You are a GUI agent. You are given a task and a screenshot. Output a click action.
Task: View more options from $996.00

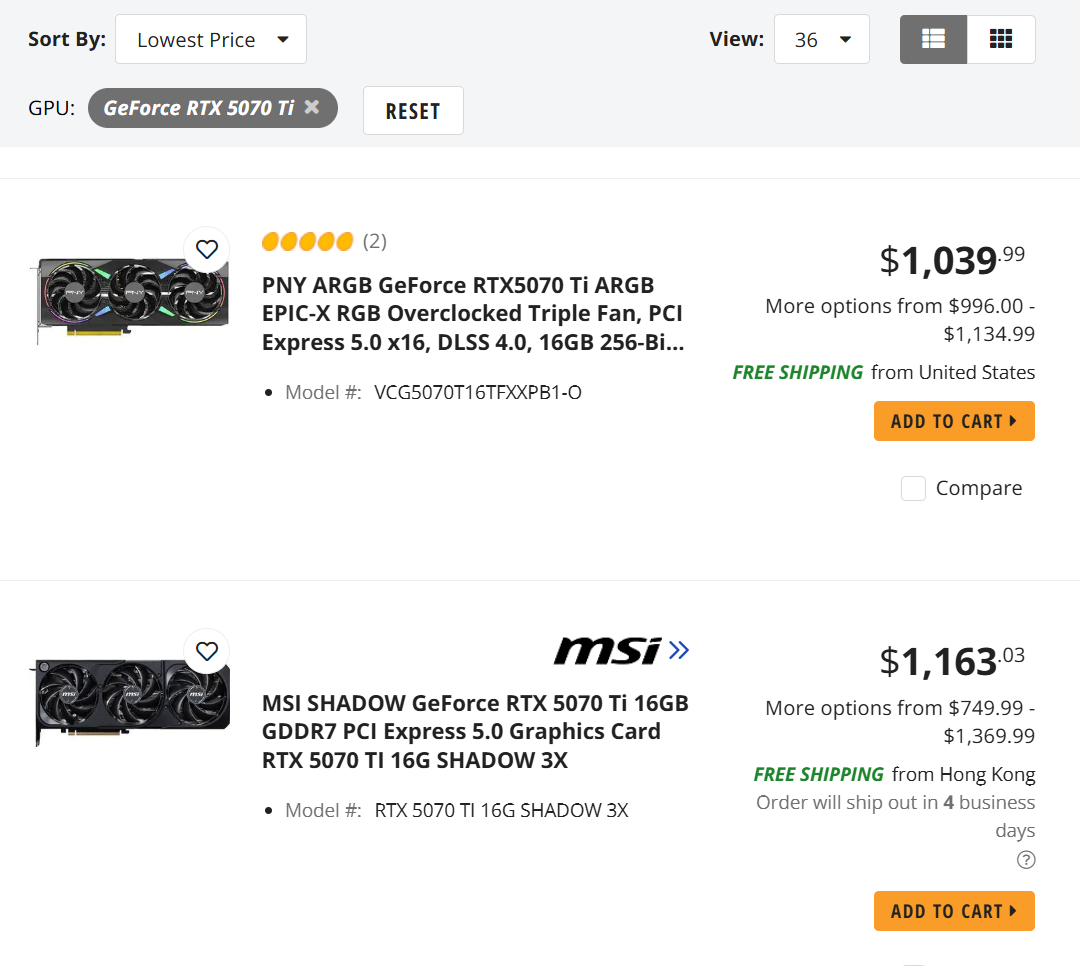pyautogui.click(x=900, y=320)
